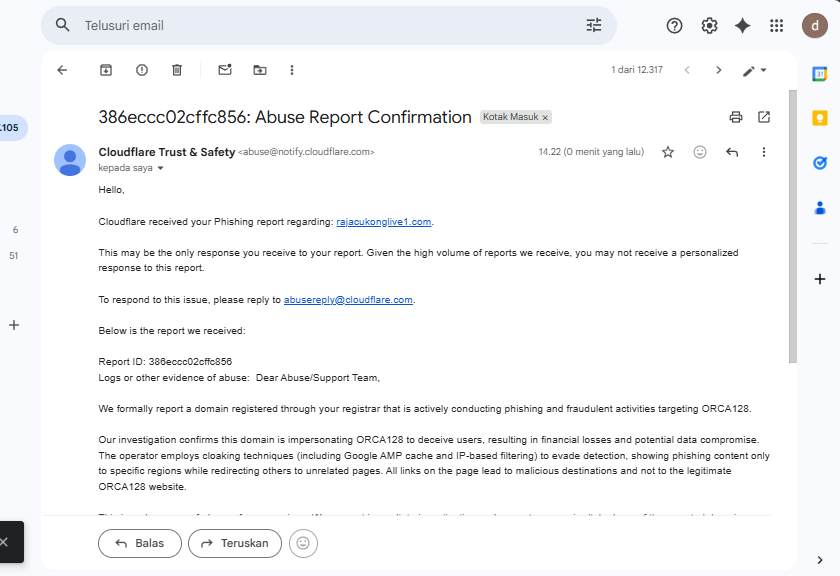This screenshot has width=840, height=576.
Task: Open Google Keep side panel
Action: point(820,118)
